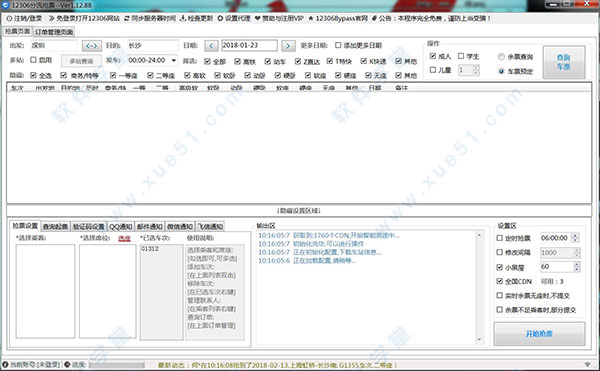Viewport: 600px width, 371px height.
Task: Click the 多站查询 button
Action: [x=81, y=61]
